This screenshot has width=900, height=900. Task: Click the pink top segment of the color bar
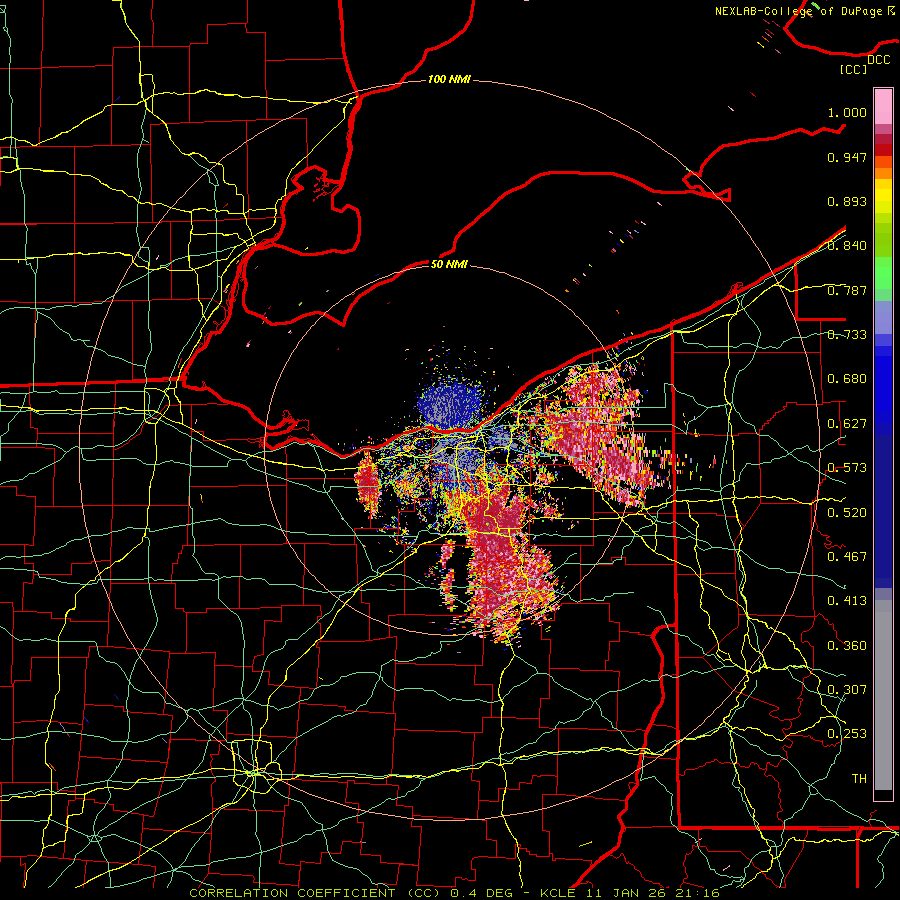(x=883, y=106)
